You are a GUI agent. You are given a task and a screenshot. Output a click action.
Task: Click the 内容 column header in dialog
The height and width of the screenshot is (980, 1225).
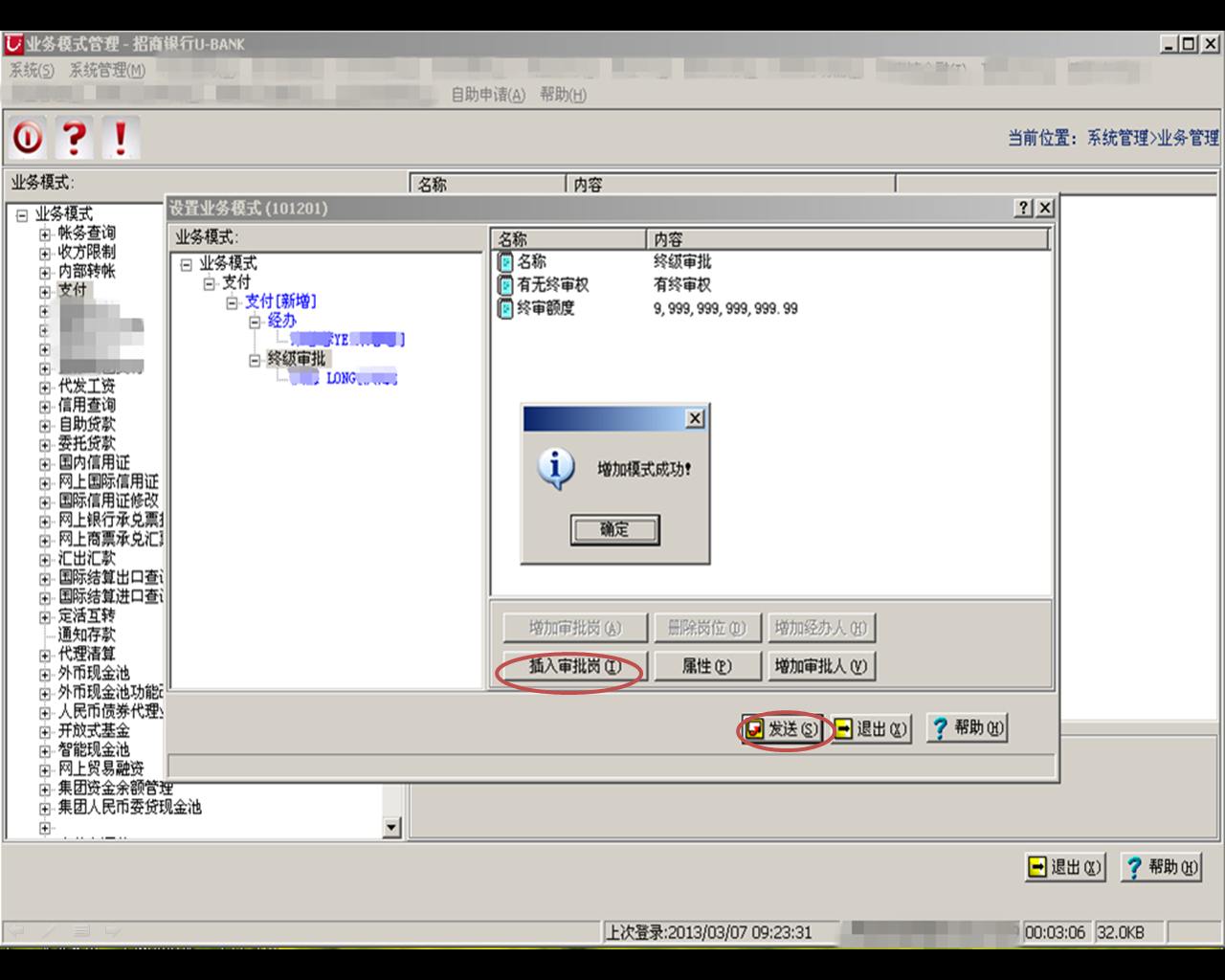click(848, 239)
